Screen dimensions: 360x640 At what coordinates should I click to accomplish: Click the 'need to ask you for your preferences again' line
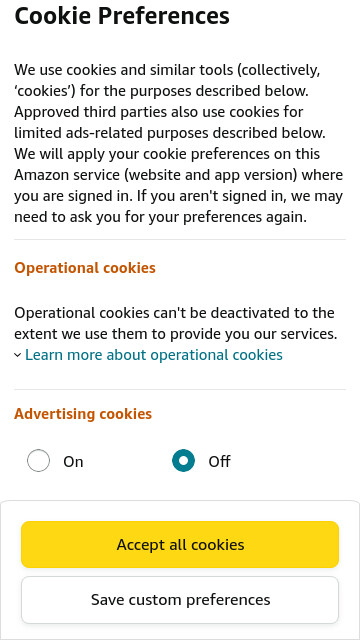pyautogui.click(x=160, y=217)
